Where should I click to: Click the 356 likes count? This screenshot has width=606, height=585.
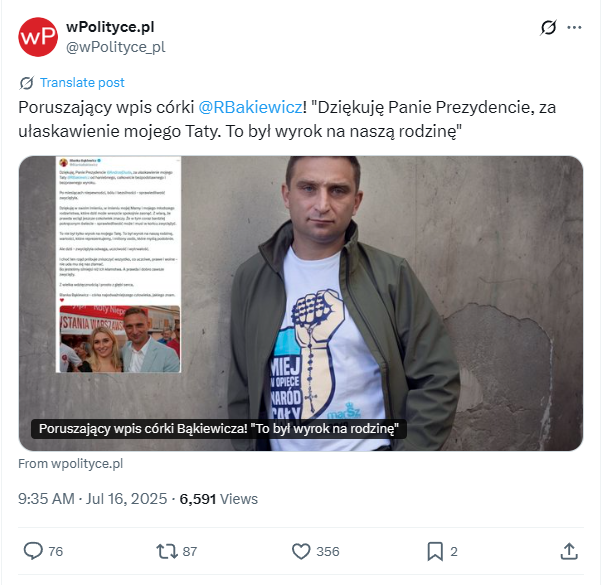click(x=328, y=551)
